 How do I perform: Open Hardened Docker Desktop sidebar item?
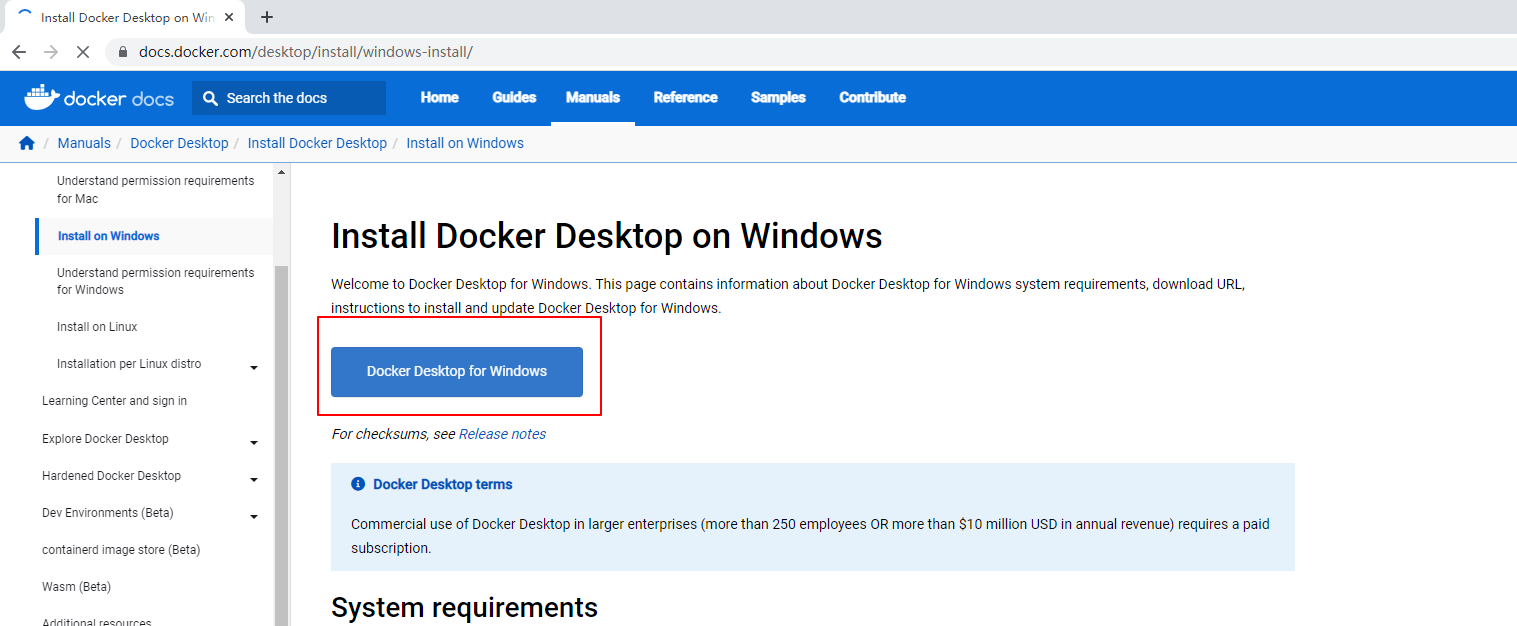click(x=111, y=476)
